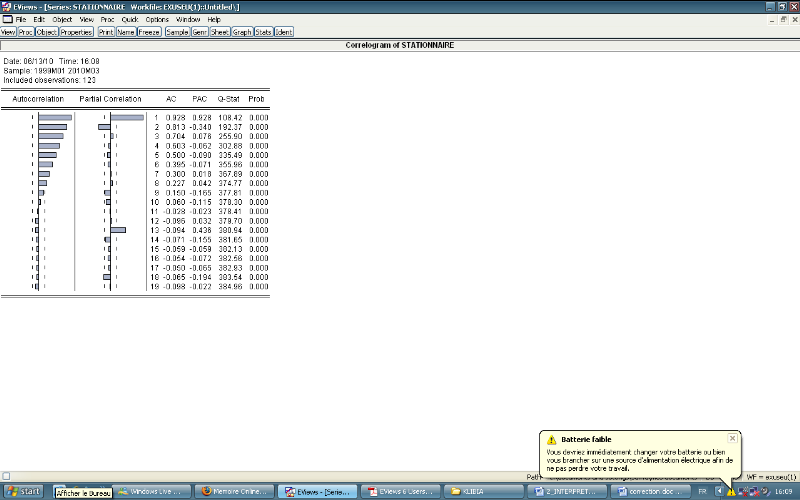
Task: Close the low battery notification balloon
Action: click(732, 438)
